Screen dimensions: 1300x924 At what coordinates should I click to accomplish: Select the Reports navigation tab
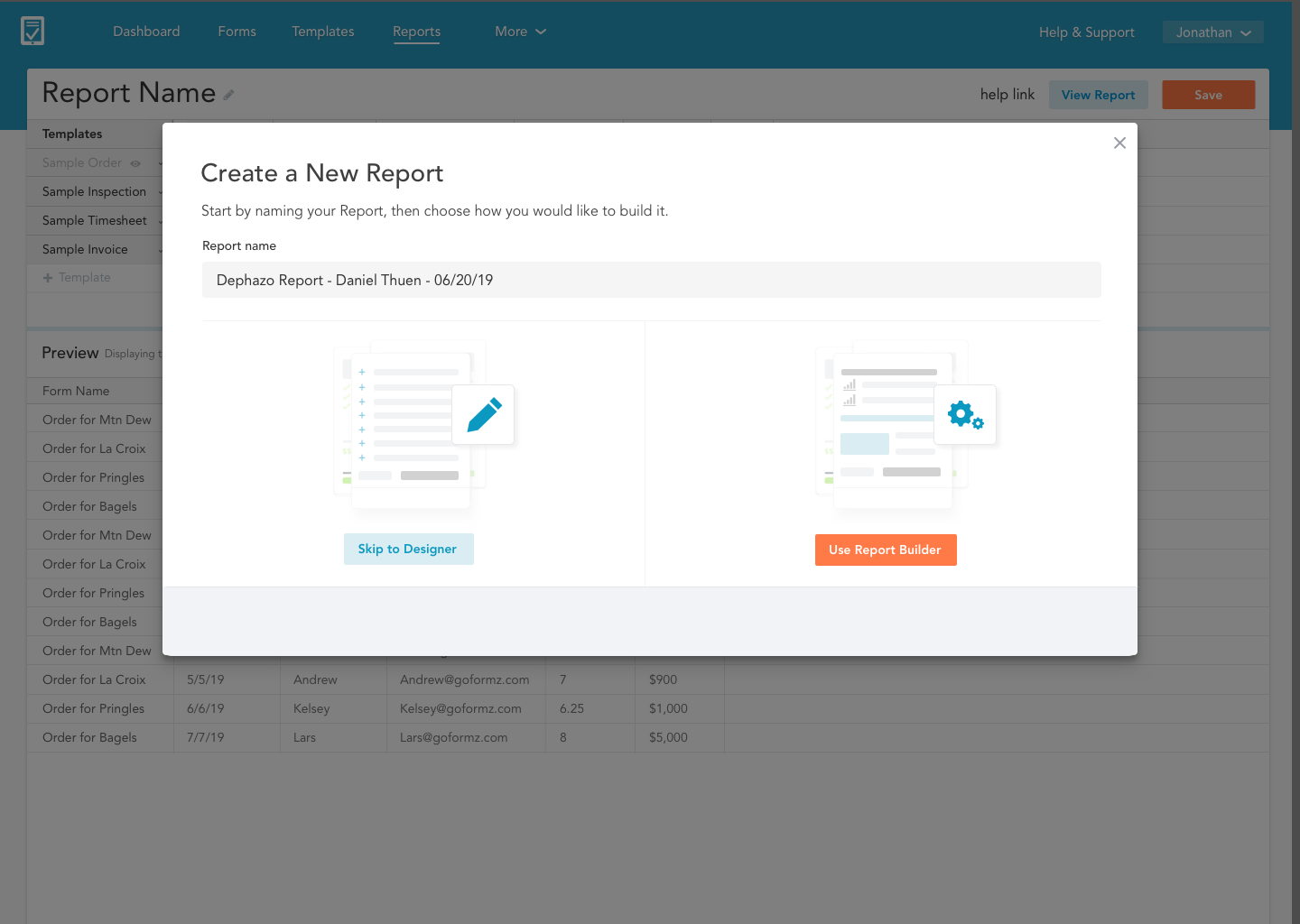[x=416, y=32]
